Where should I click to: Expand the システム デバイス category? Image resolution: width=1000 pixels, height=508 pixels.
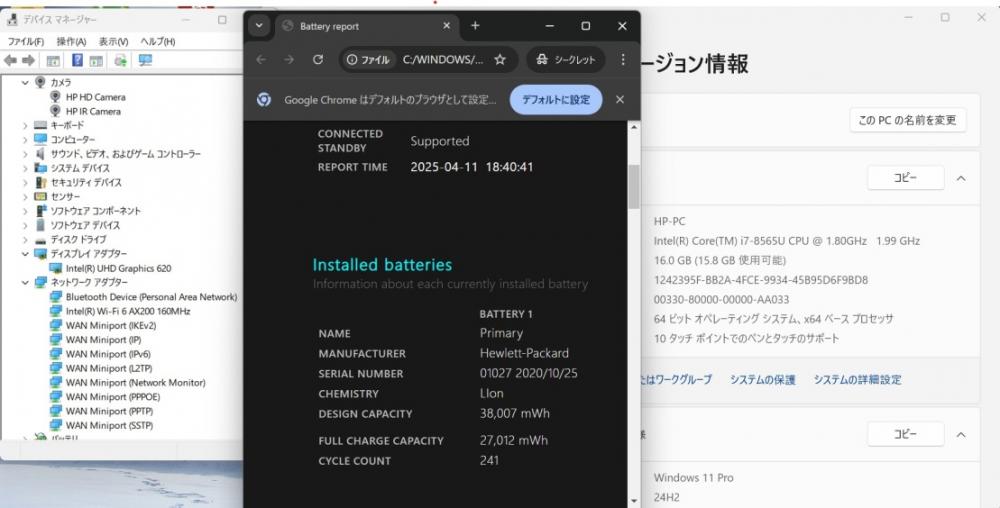25,168
